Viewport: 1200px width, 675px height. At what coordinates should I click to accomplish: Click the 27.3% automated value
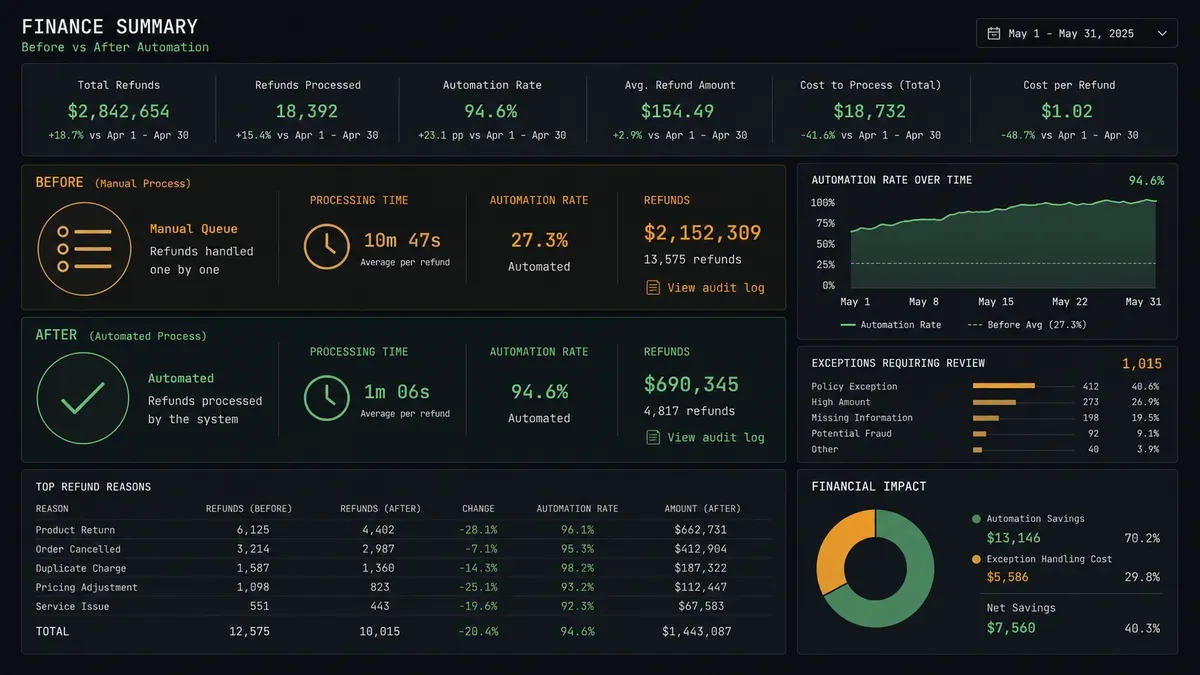539,240
